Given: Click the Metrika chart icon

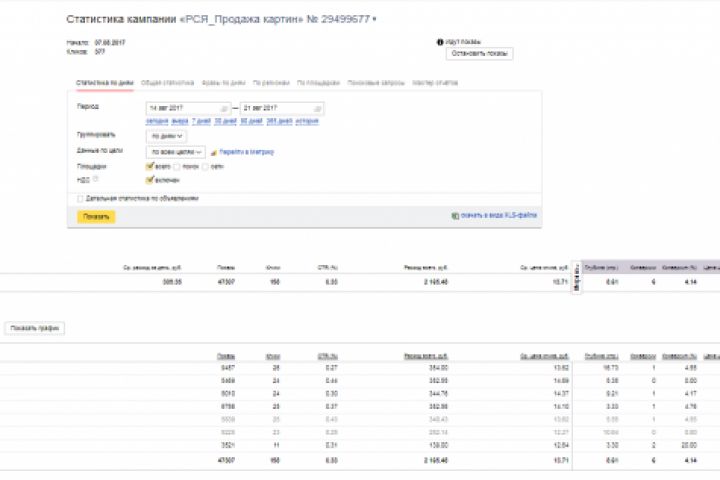Looking at the screenshot, I should 213,152.
